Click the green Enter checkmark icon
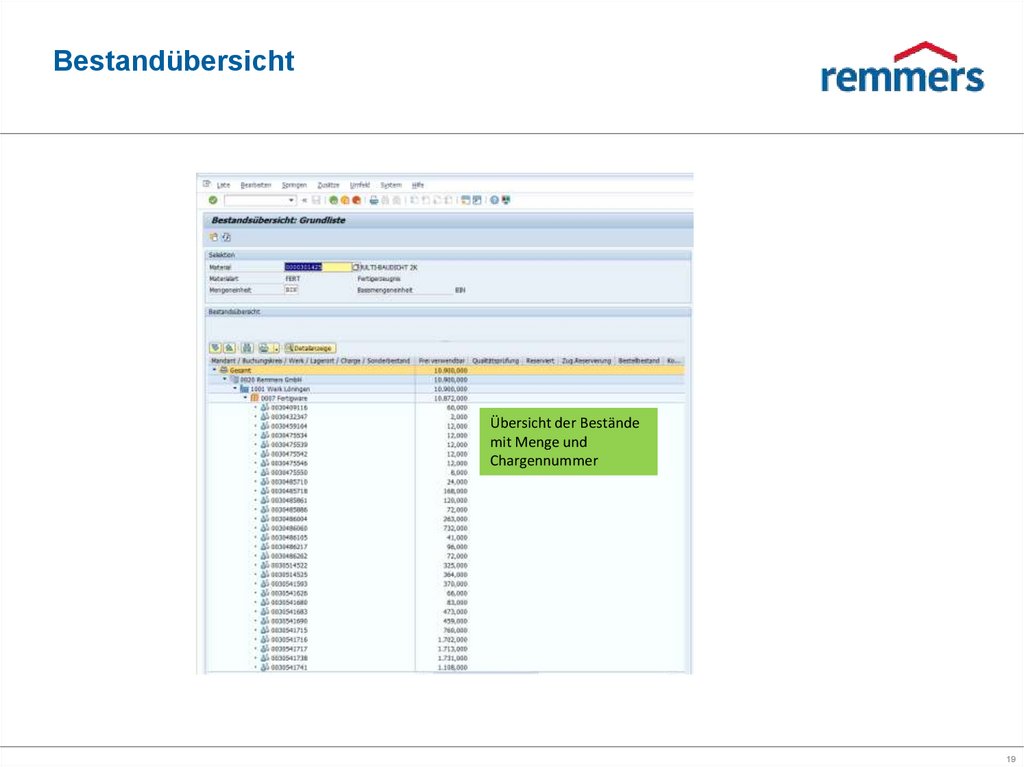 (213, 200)
